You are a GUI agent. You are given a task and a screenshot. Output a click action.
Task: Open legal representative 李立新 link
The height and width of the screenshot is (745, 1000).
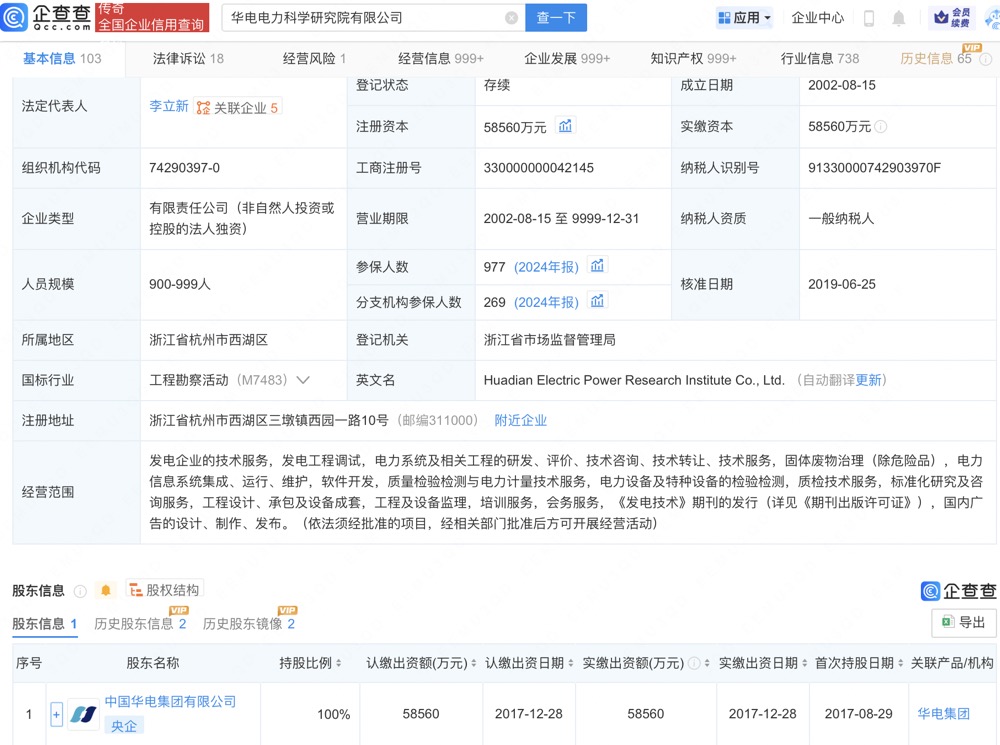click(168, 106)
